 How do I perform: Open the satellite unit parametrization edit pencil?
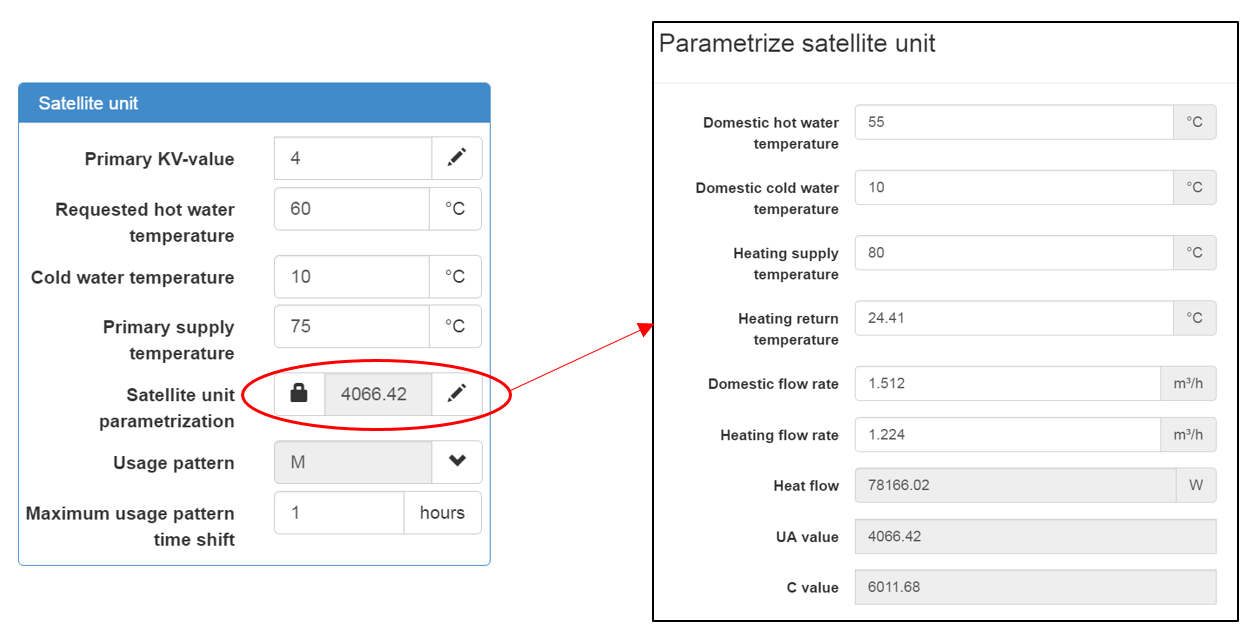pyautogui.click(x=457, y=394)
